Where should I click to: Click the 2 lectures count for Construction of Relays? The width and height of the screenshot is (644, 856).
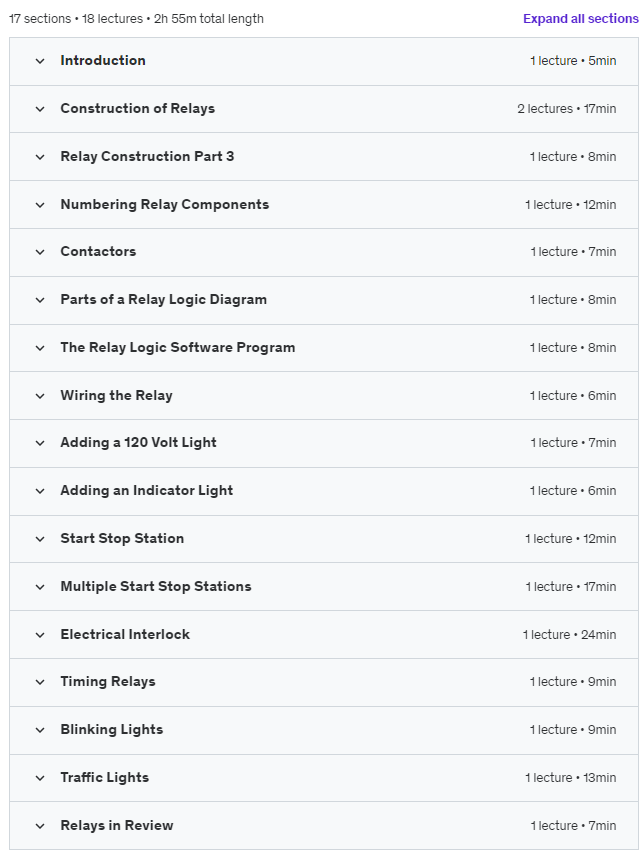tap(545, 109)
